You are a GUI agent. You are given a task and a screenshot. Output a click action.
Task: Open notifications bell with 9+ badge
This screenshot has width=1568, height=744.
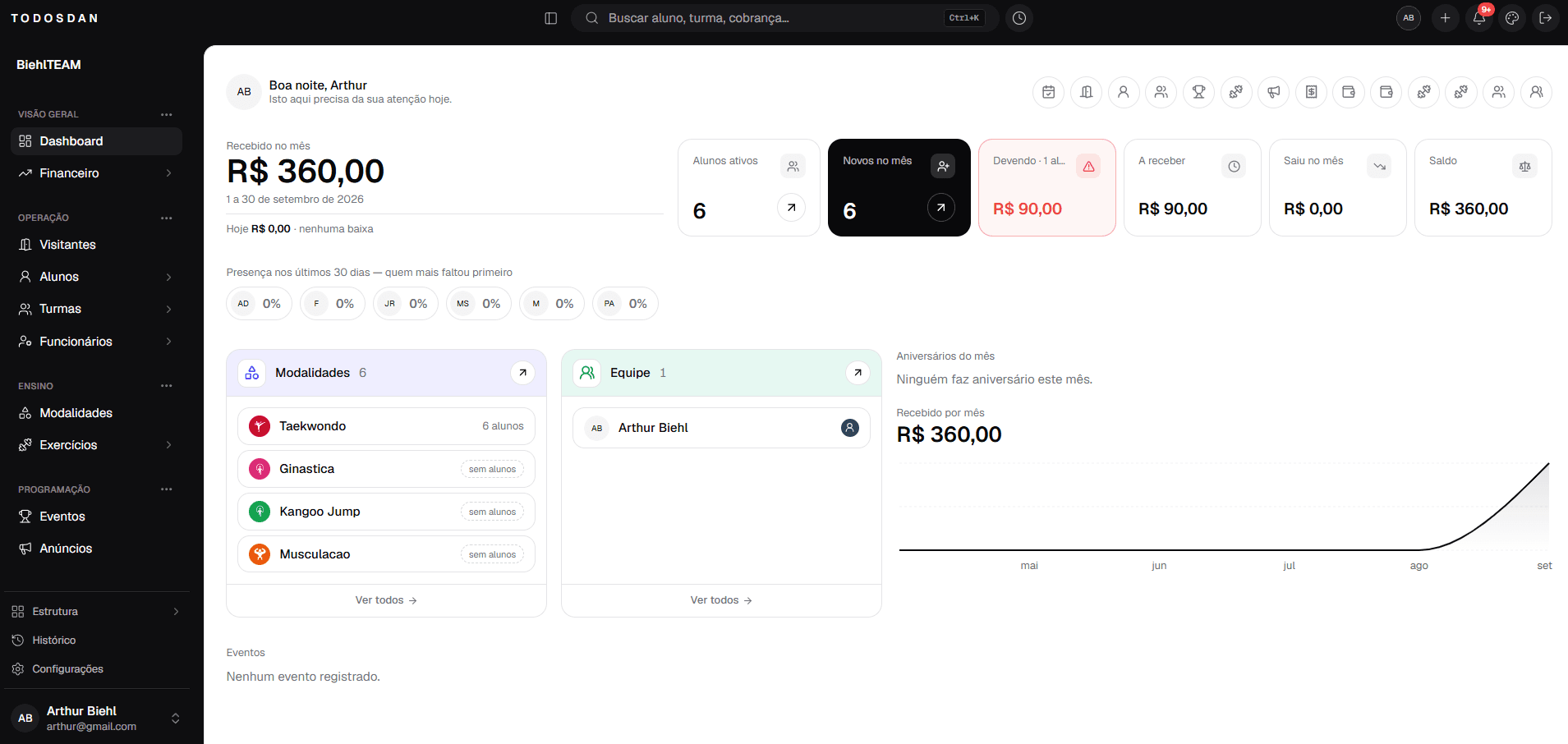point(1479,18)
